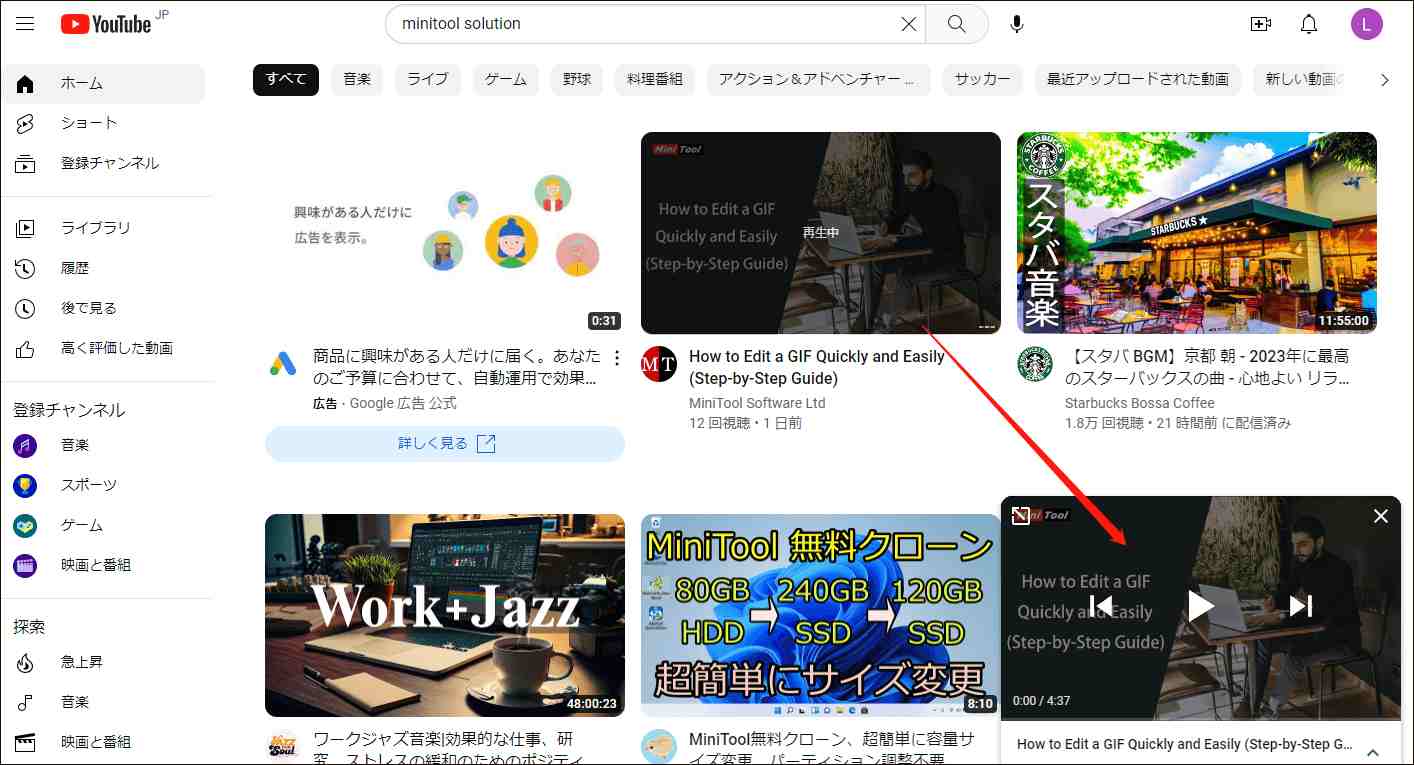Open the hamburger guide menu
This screenshot has height=765, width=1414.
[x=25, y=24]
